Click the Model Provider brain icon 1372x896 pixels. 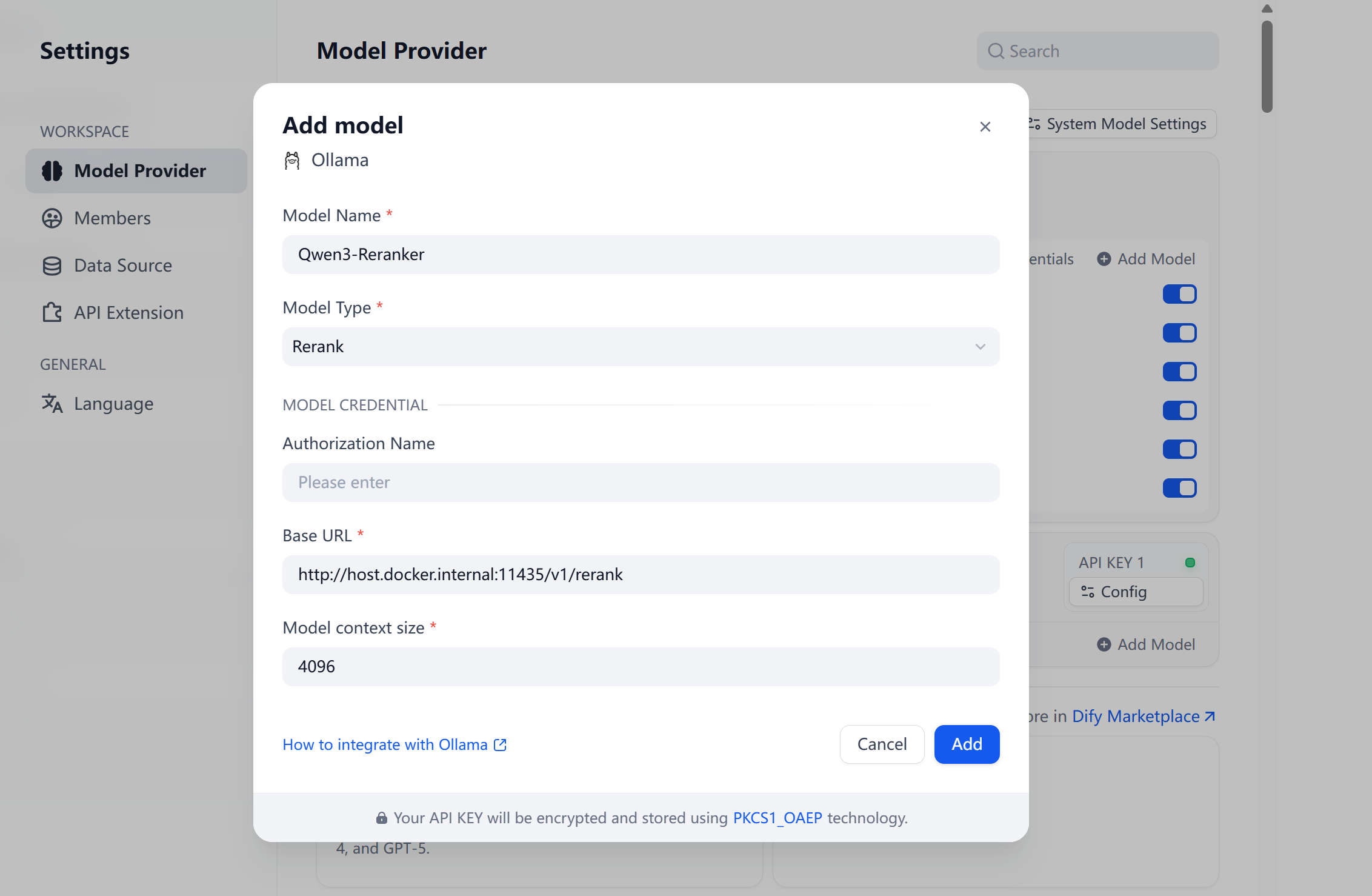(x=52, y=171)
